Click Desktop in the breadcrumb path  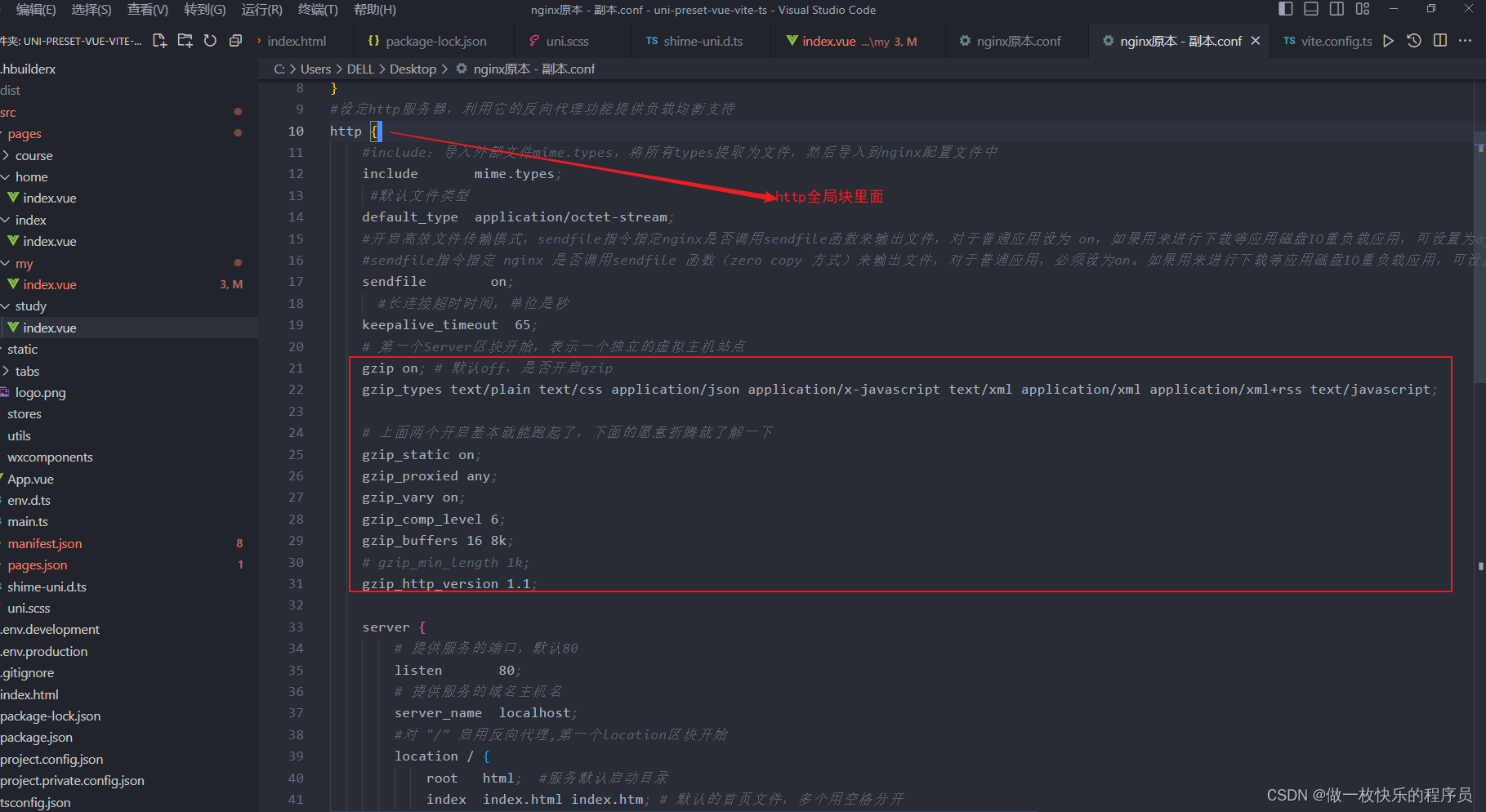[413, 69]
